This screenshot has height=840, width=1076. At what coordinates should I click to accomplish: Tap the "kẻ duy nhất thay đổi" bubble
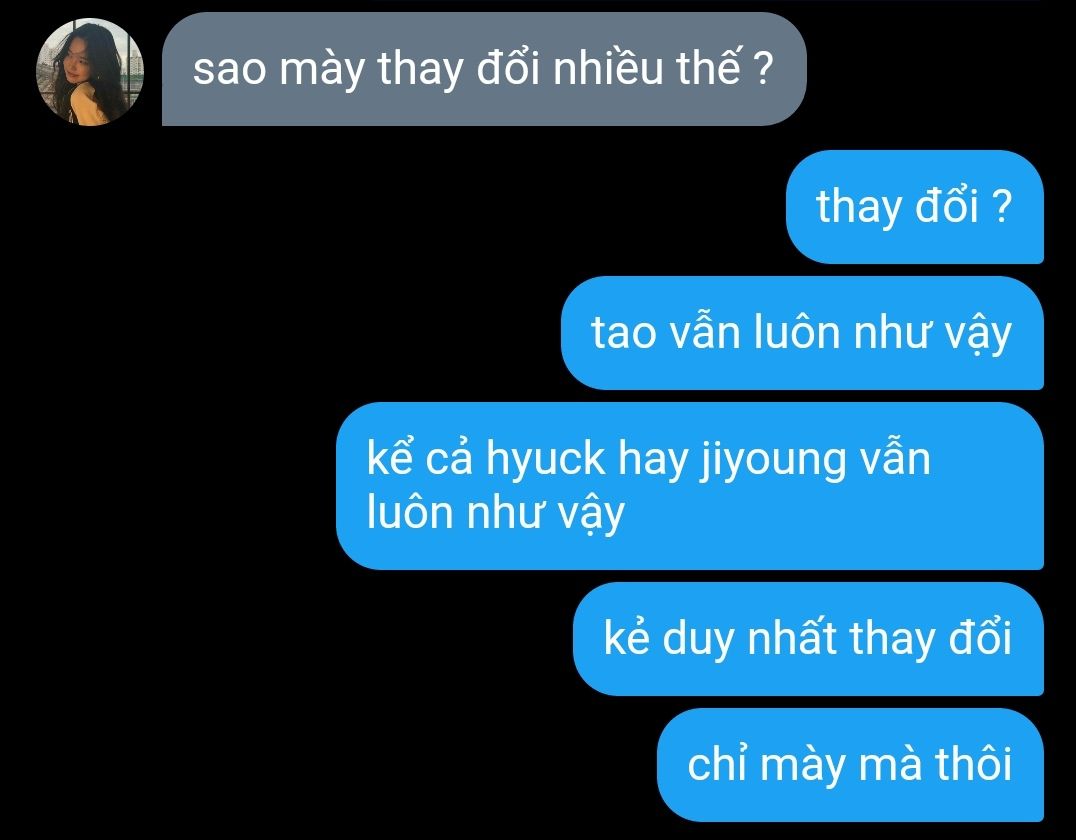pos(808,639)
